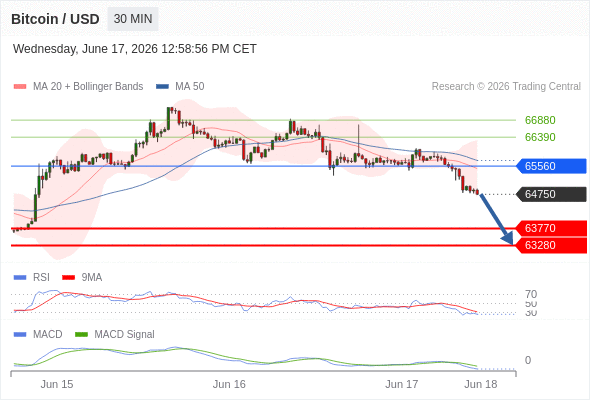Click the RSI legend label
590x400 pixels.
pyautogui.click(x=41, y=278)
